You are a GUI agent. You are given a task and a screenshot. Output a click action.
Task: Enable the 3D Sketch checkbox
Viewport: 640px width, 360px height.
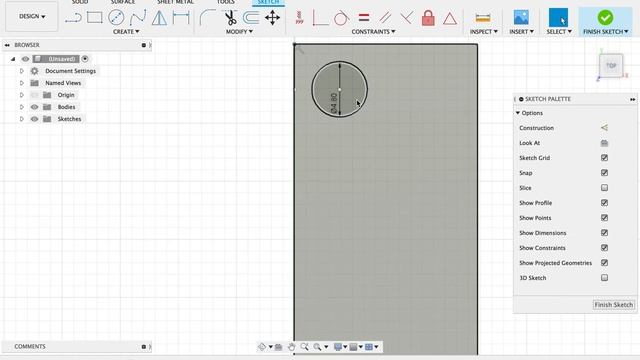tap(604, 278)
